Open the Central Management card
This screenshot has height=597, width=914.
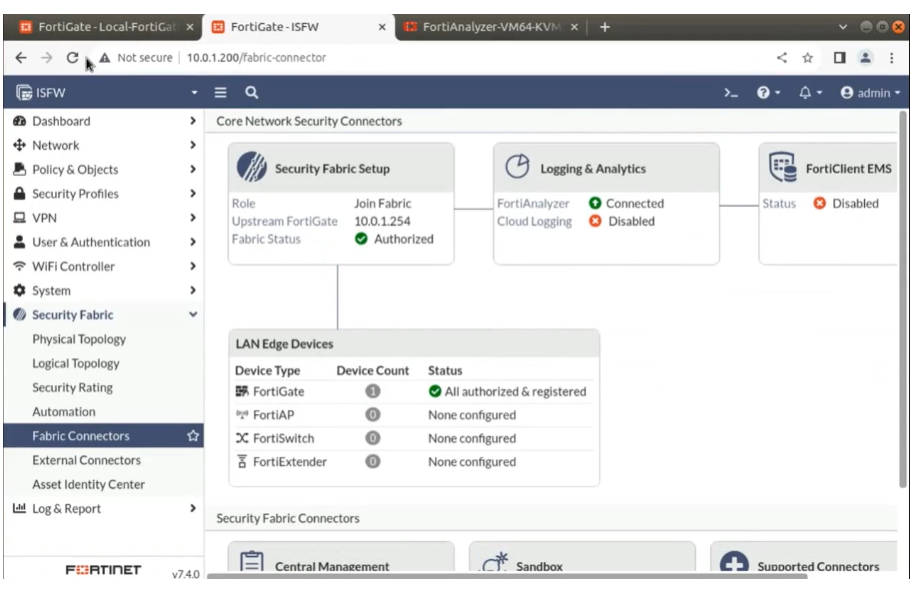(341, 557)
